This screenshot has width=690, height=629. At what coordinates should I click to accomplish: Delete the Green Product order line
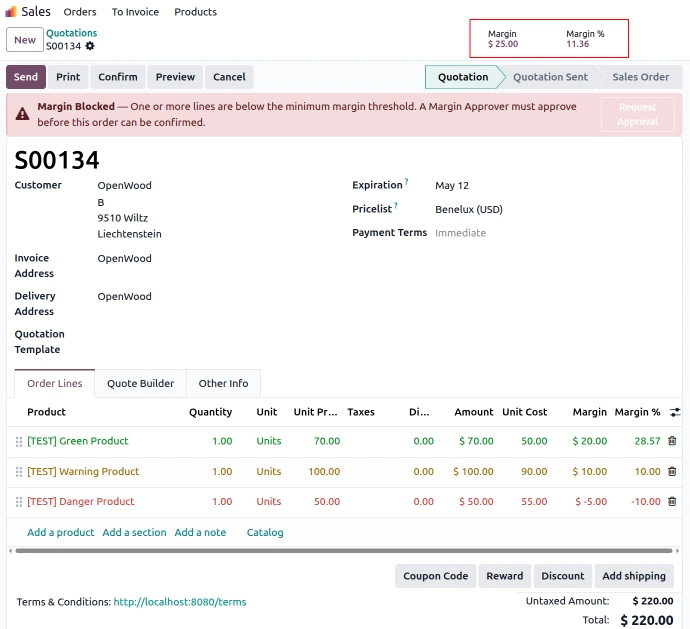pos(672,441)
